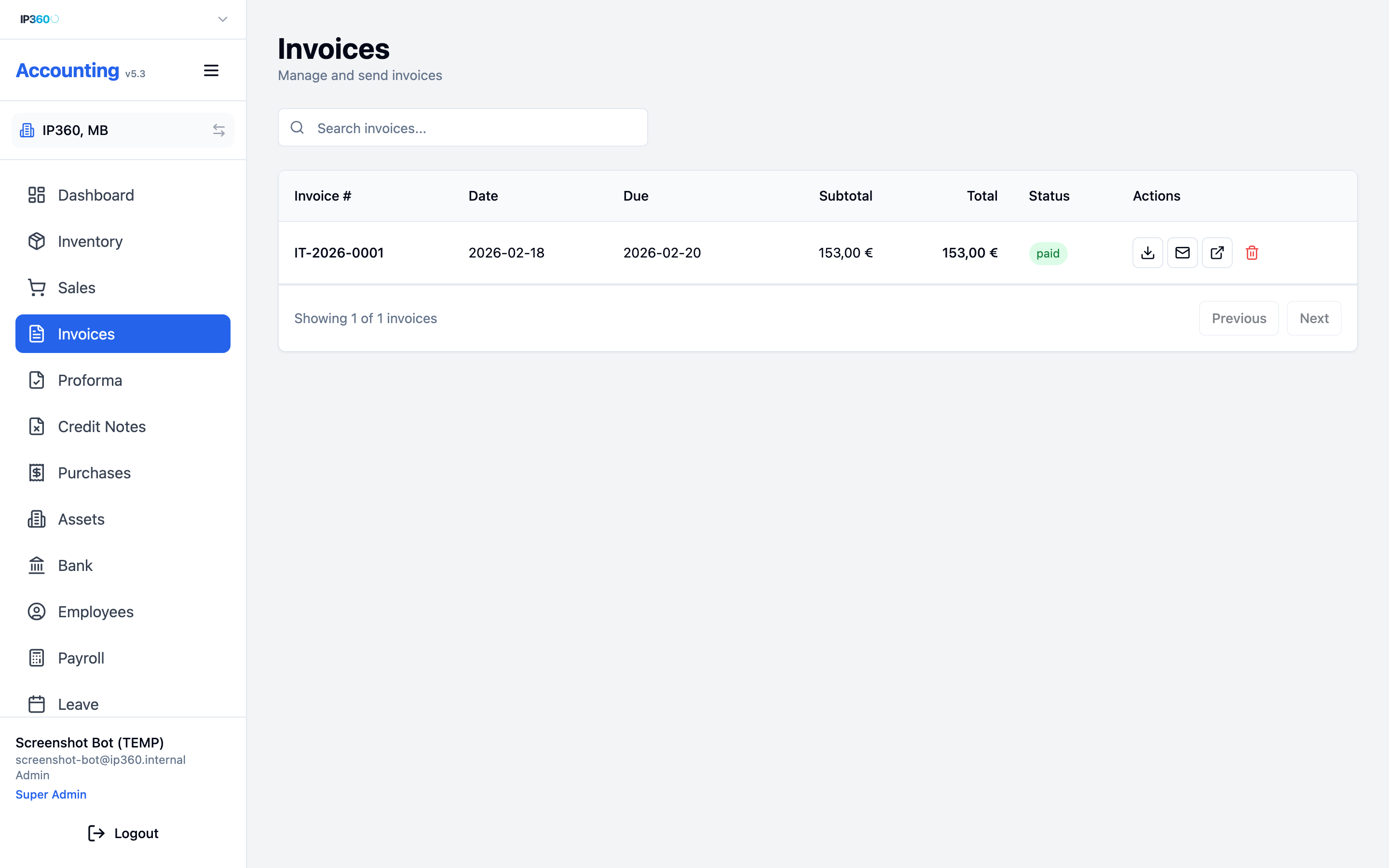Click the Sales cart icon
Viewport: 1389px width, 868px height.
click(x=37, y=287)
